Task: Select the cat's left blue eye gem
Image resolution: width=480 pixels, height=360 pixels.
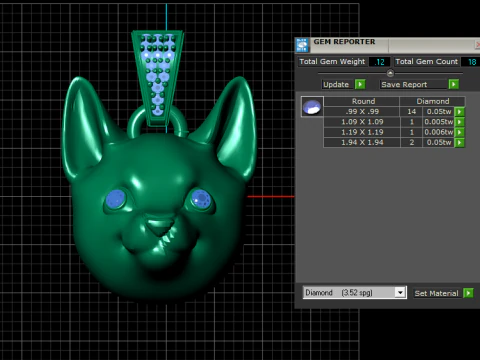Action: click(x=116, y=199)
